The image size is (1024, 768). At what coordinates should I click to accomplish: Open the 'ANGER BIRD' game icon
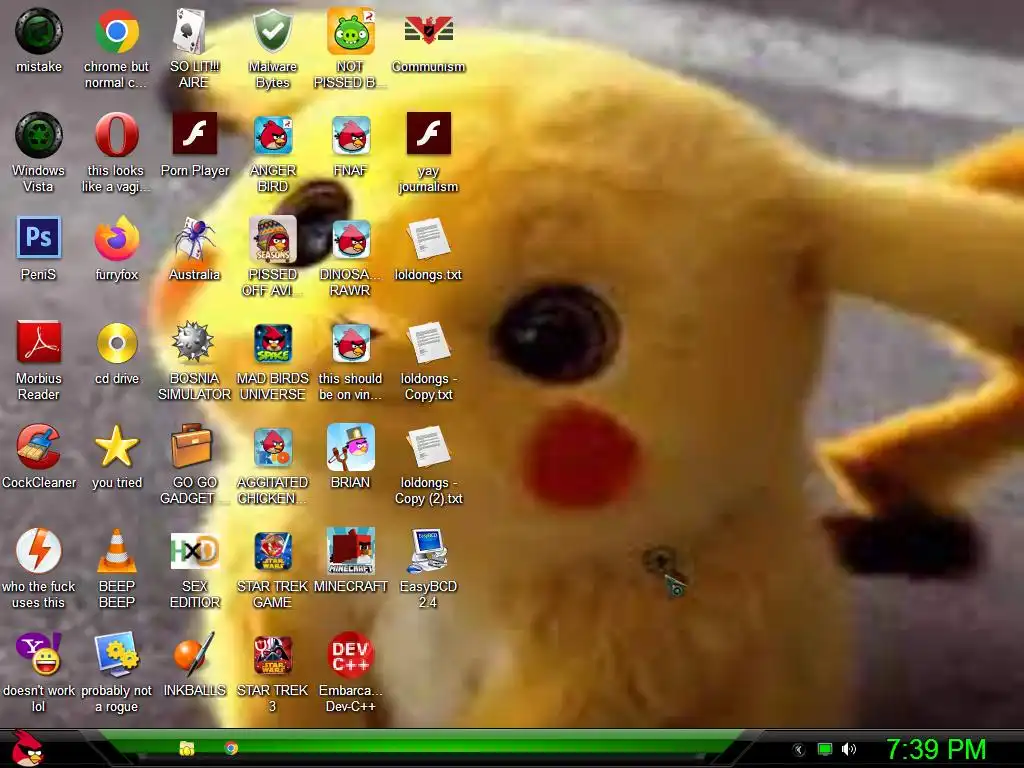click(x=272, y=135)
